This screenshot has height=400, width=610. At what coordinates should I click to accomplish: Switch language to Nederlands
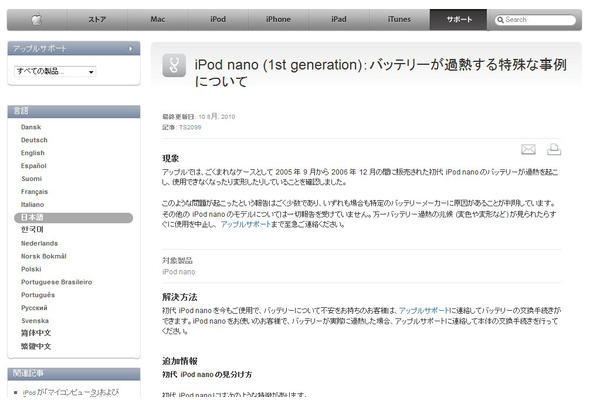pyautogui.click(x=39, y=243)
